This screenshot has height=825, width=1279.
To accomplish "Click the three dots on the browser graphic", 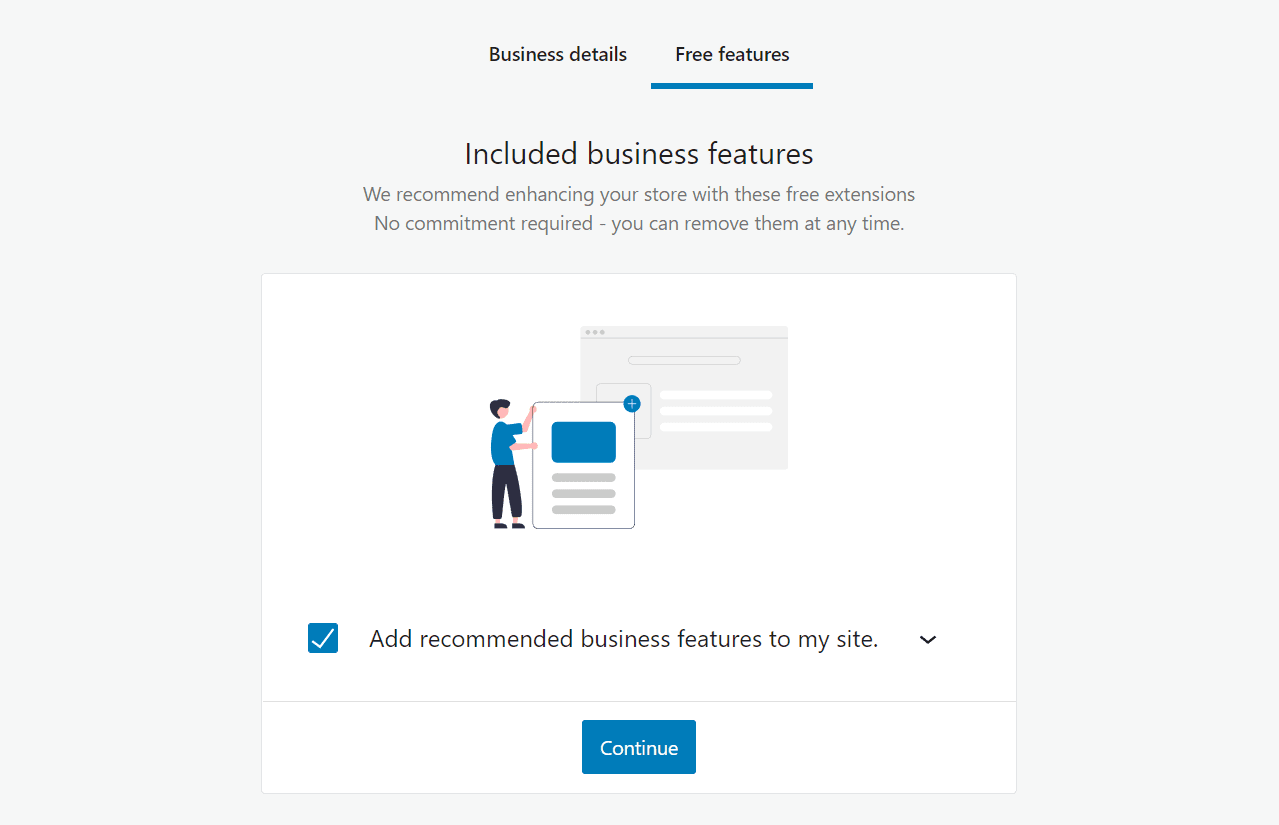I will [595, 331].
